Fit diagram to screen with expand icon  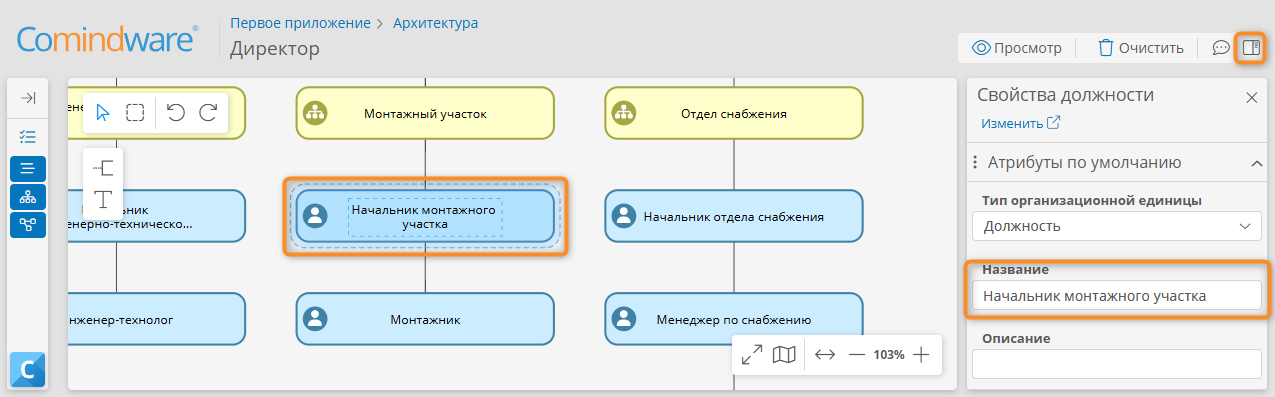point(752,355)
